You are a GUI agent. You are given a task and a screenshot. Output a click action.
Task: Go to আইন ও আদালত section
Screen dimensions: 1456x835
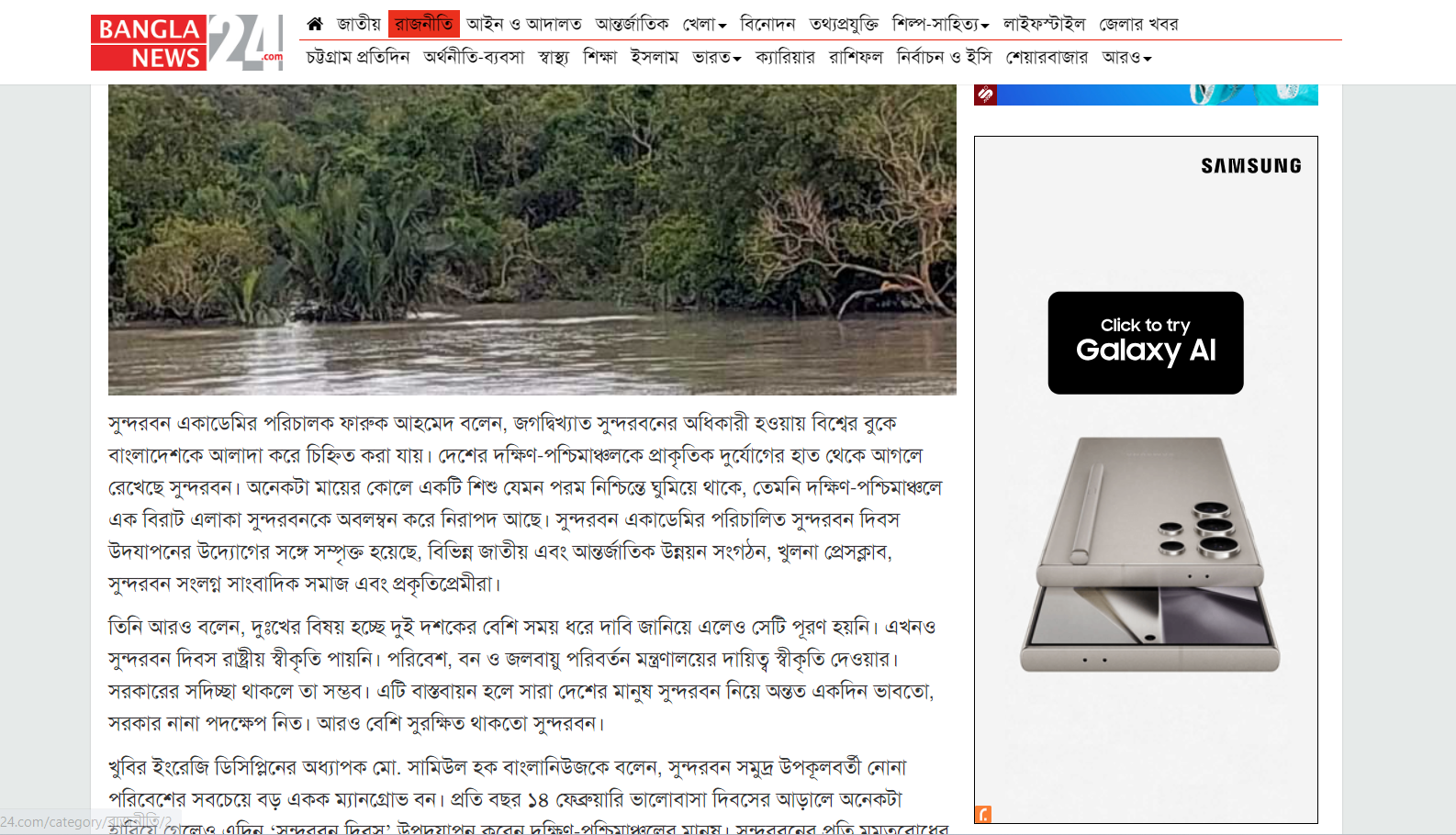[523, 24]
